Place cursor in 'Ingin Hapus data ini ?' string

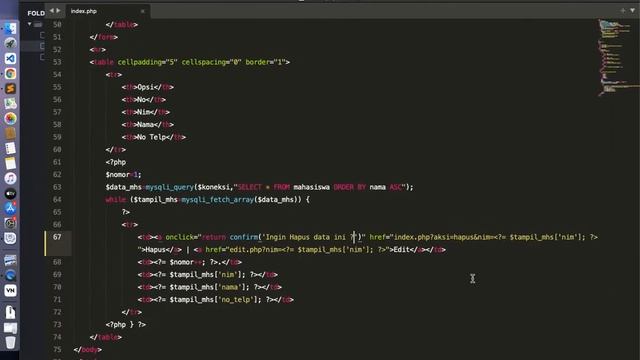point(309,237)
